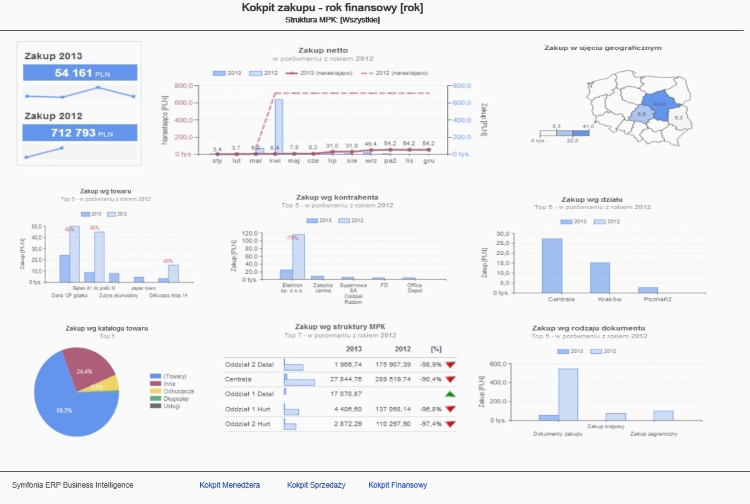Click red down arrow in Oddział 1 Hurt row
The height and width of the screenshot is (504, 750).
click(x=451, y=409)
